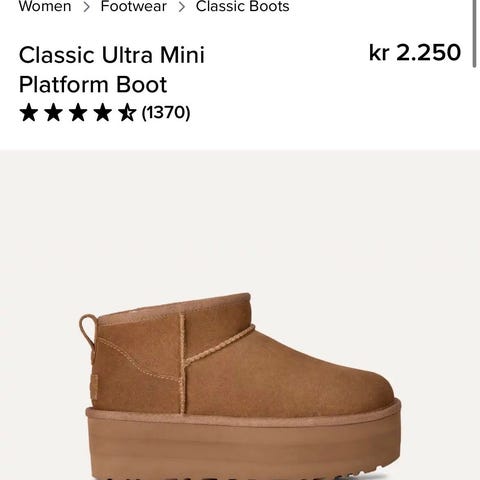Click the kr 2.250 price
The image size is (480, 480).
[415, 53]
